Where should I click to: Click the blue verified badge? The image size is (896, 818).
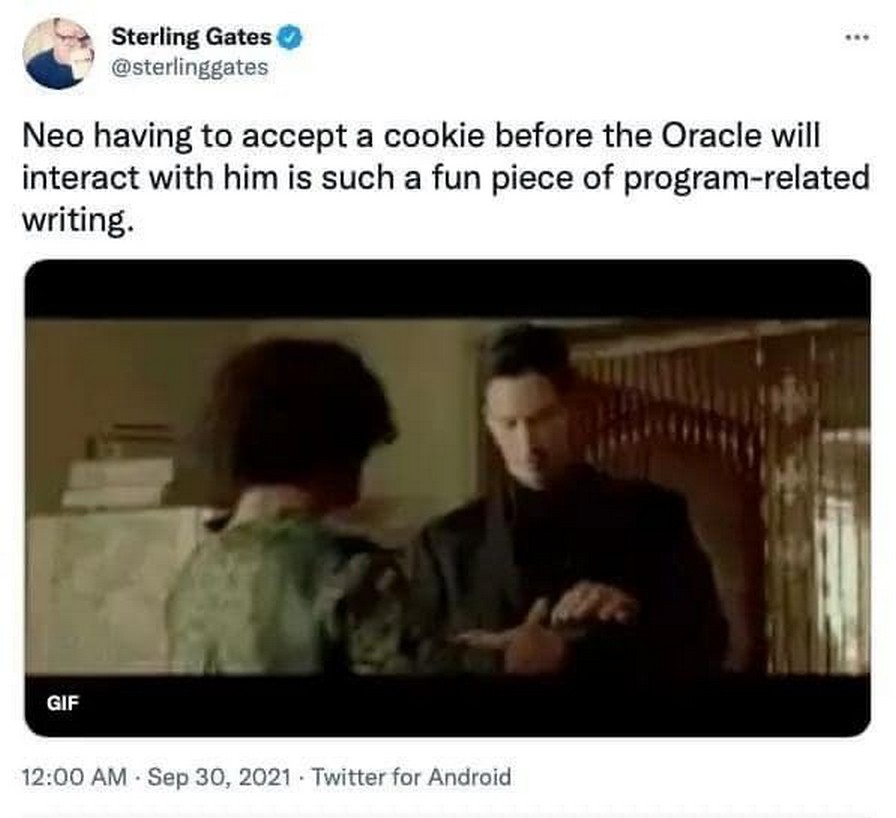pos(290,38)
